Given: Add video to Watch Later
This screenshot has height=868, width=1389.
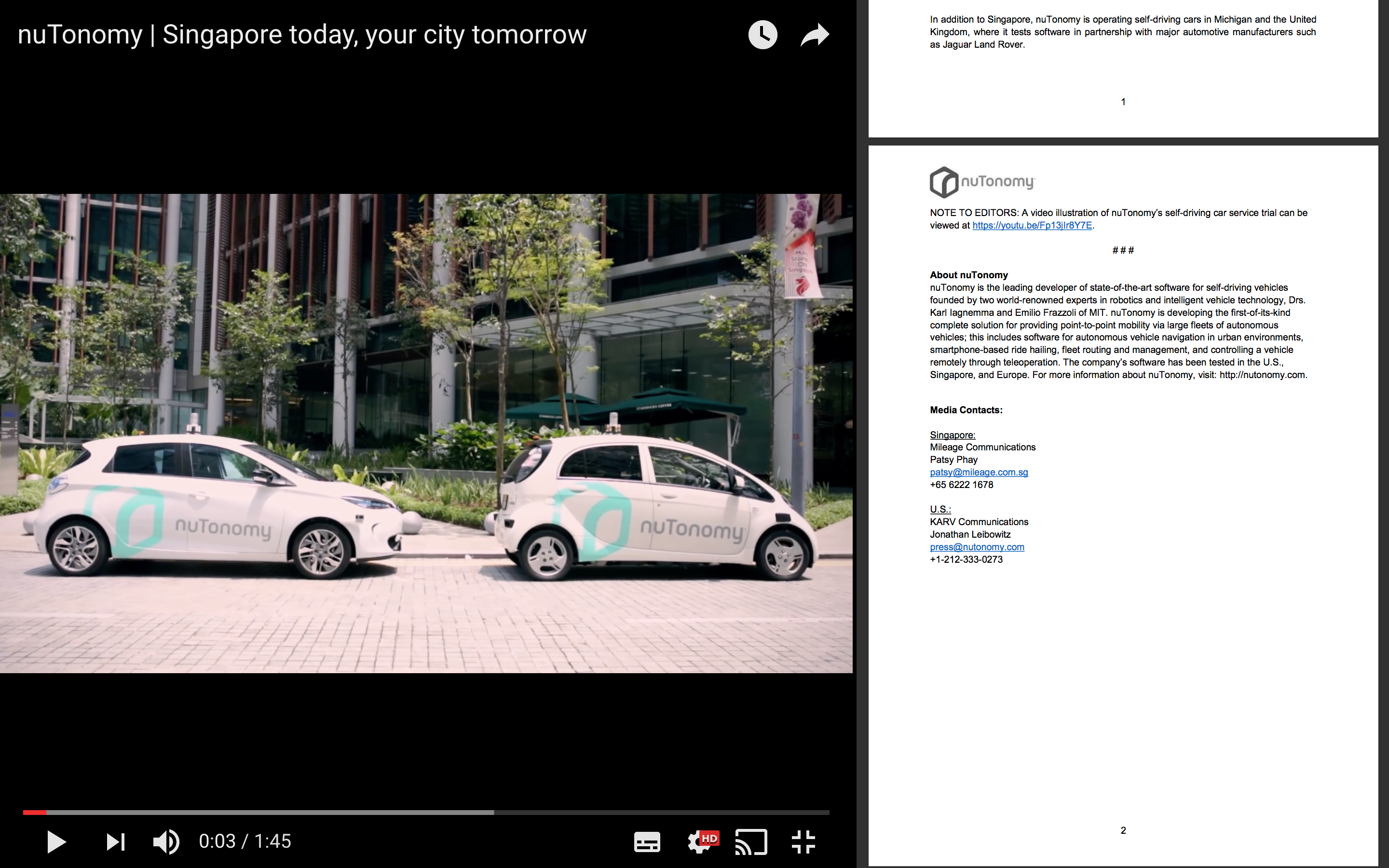Looking at the screenshot, I should [762, 35].
